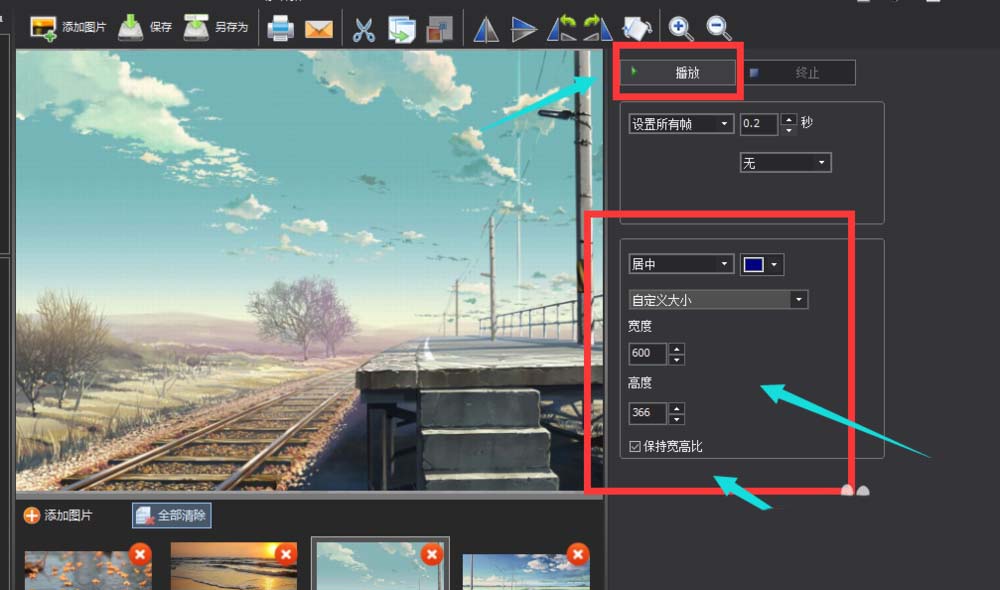Click the 添加图片 button below the preview
This screenshot has height=590, width=1000.
(58, 515)
